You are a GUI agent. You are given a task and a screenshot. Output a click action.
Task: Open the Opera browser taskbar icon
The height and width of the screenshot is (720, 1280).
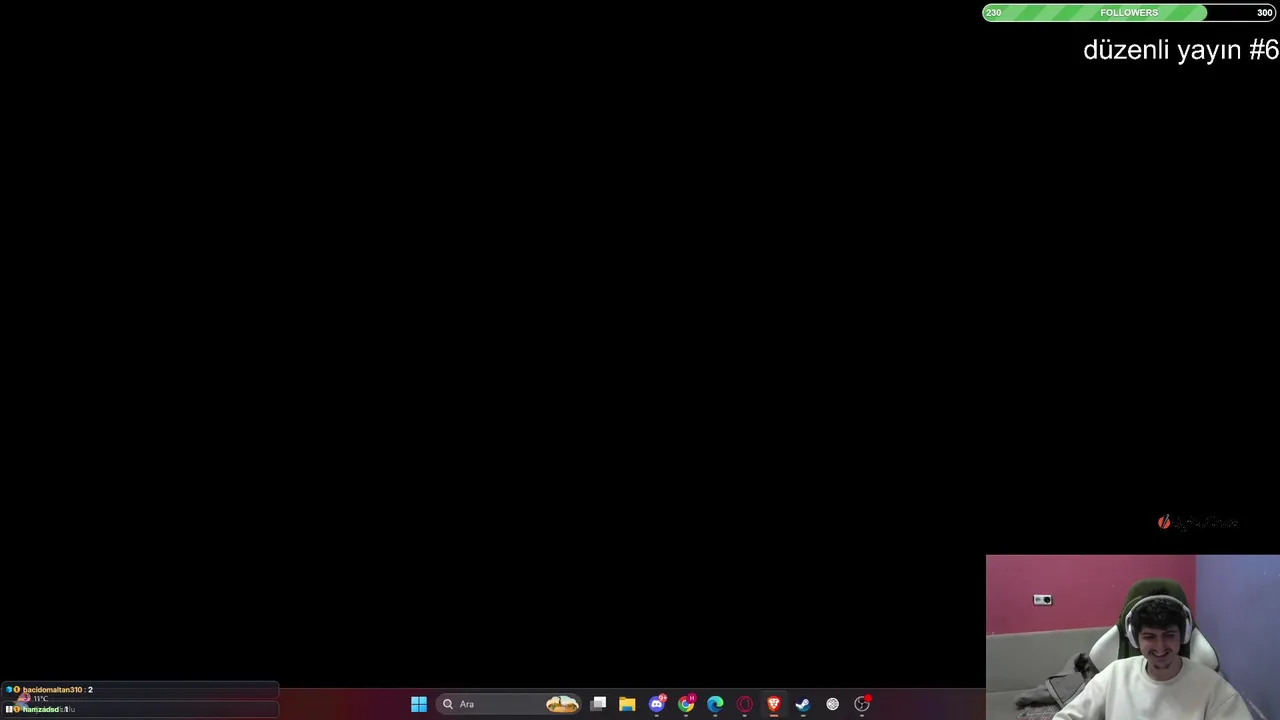tap(744, 704)
